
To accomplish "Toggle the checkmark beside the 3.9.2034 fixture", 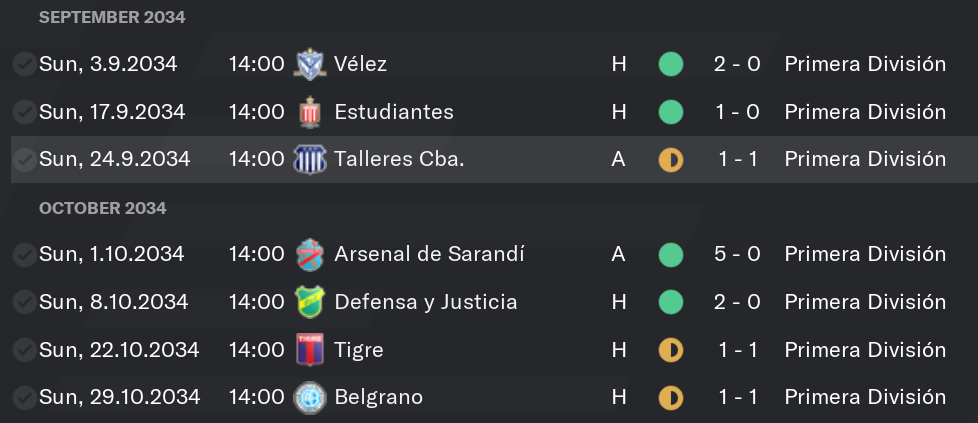I will (x=24, y=64).
